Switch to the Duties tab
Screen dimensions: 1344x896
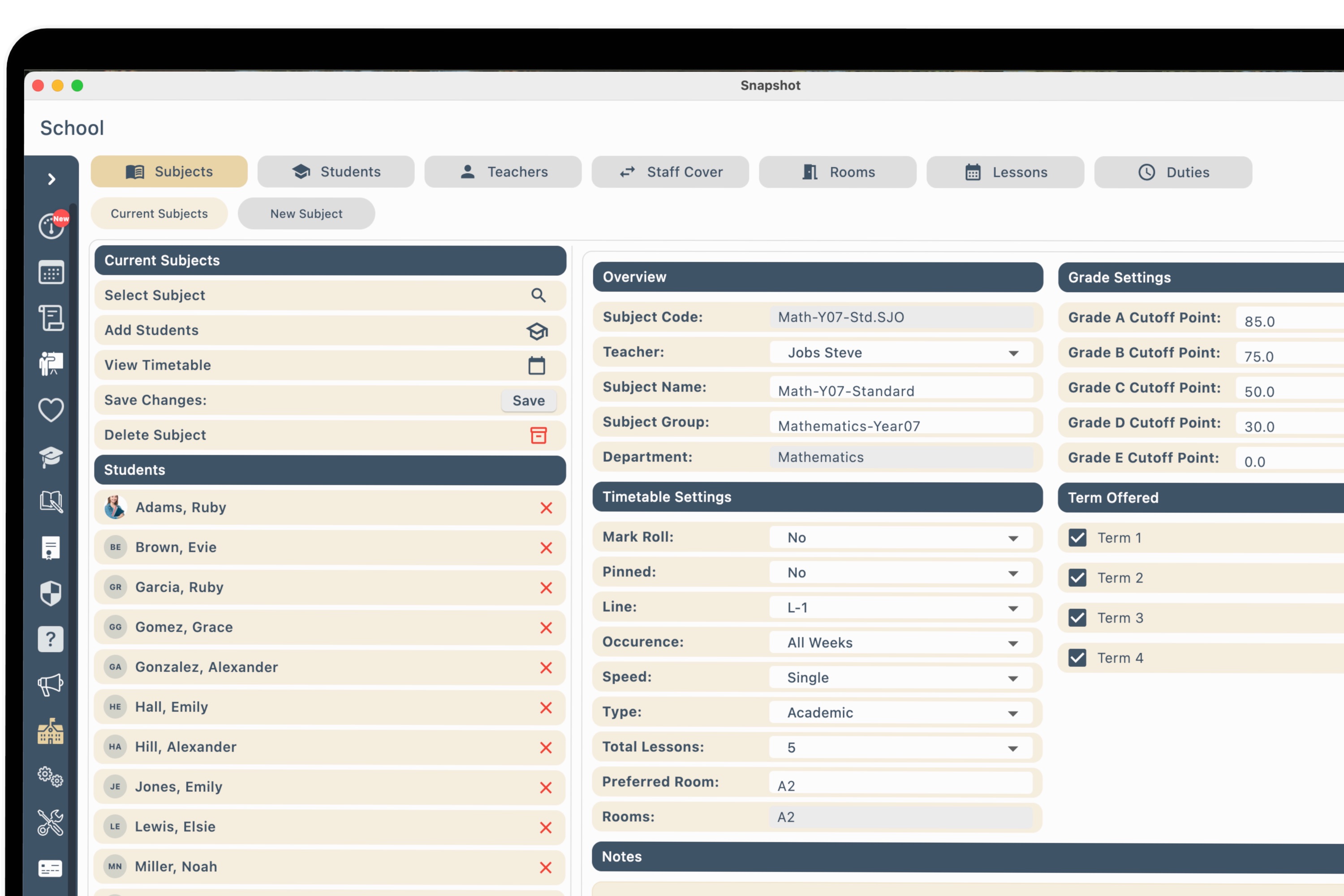pos(1173,172)
